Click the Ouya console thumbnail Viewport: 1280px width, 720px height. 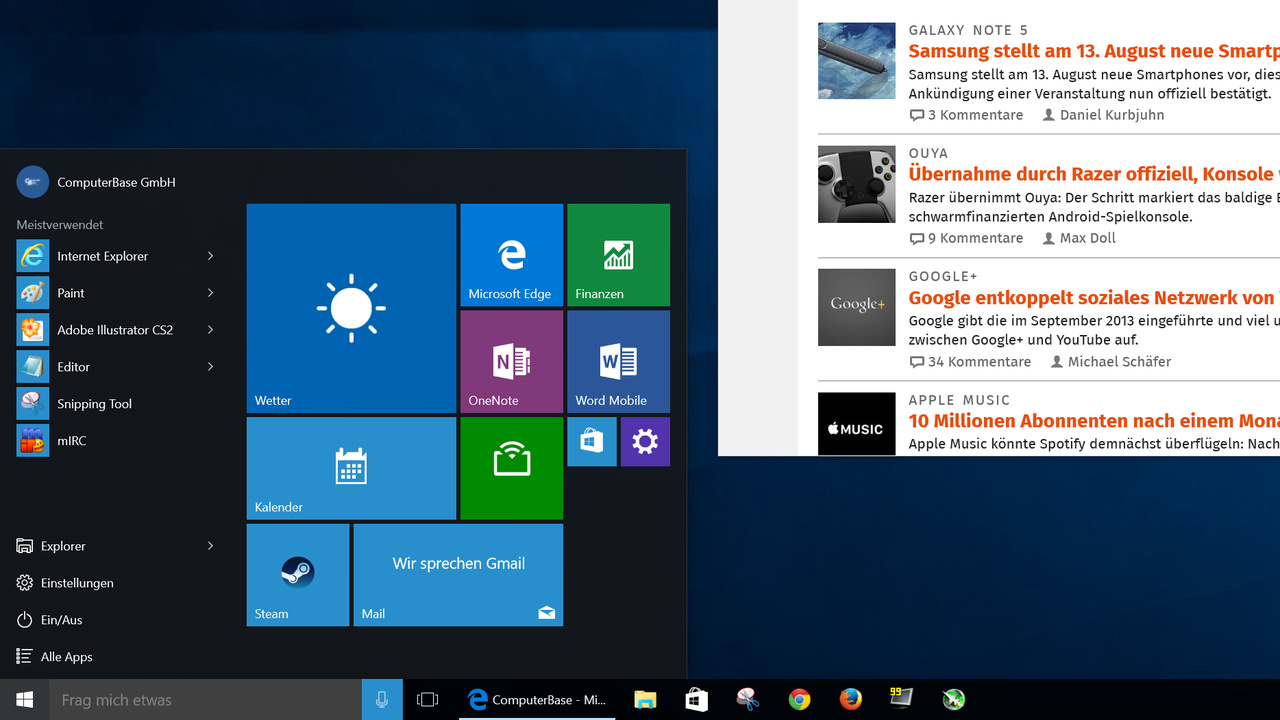857,184
